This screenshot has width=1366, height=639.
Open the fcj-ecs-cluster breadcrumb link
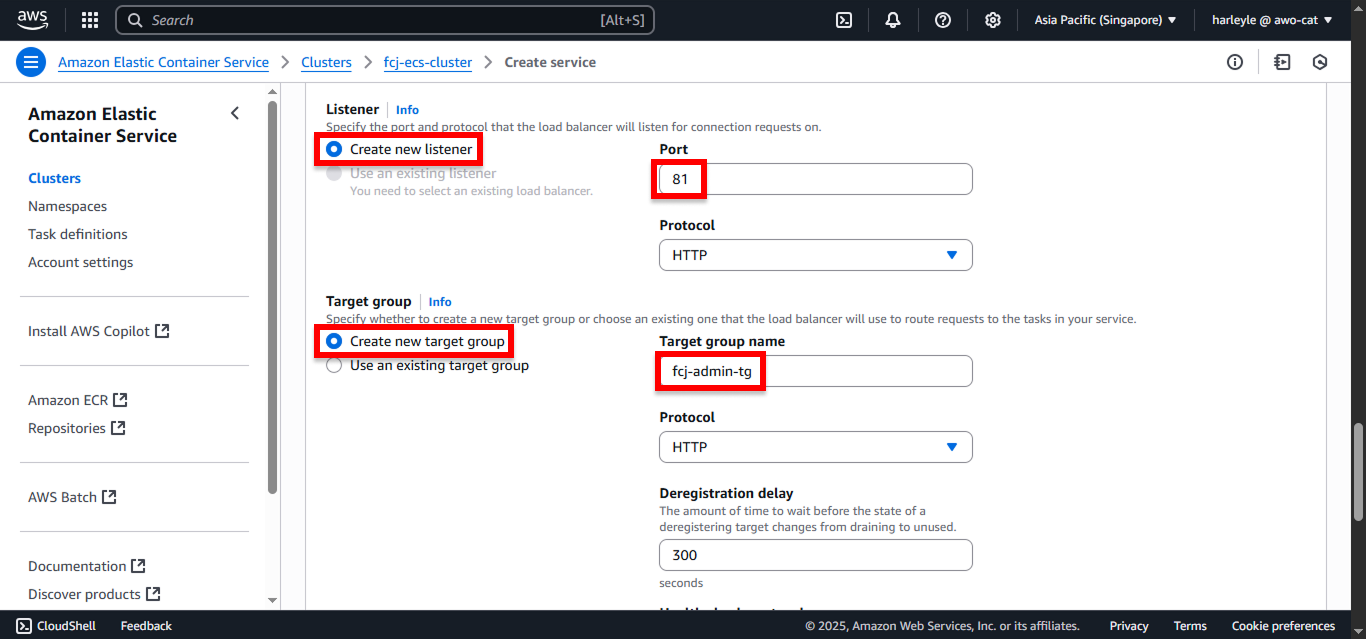[x=428, y=62]
